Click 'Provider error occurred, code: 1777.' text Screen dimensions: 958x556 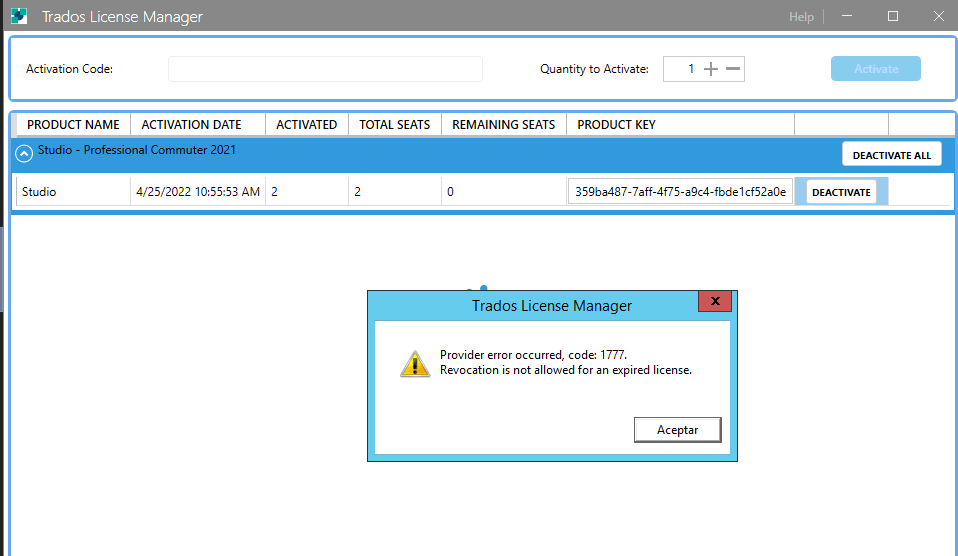[533, 355]
